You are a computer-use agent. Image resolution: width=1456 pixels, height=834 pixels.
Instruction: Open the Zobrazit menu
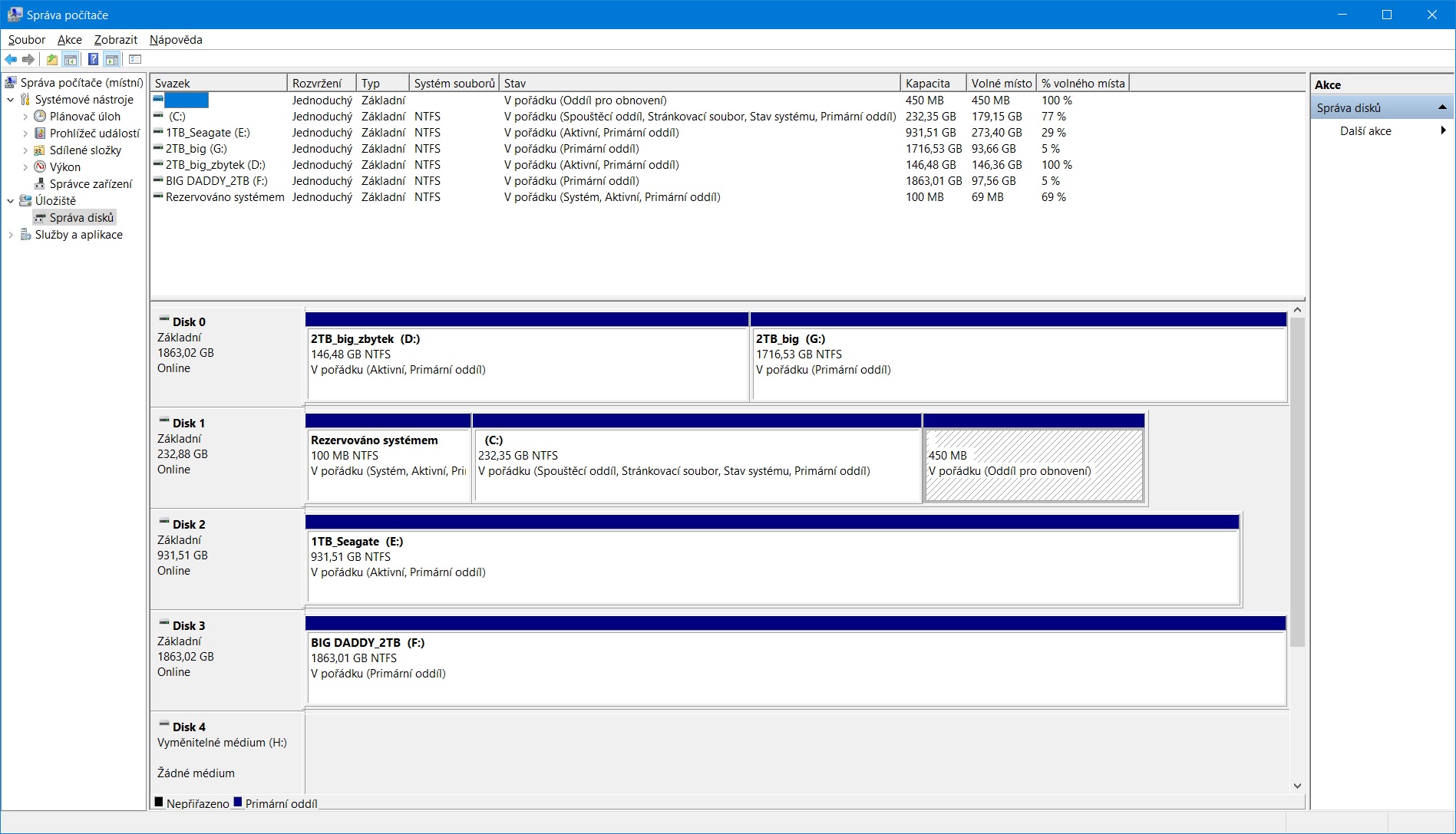[x=115, y=40]
